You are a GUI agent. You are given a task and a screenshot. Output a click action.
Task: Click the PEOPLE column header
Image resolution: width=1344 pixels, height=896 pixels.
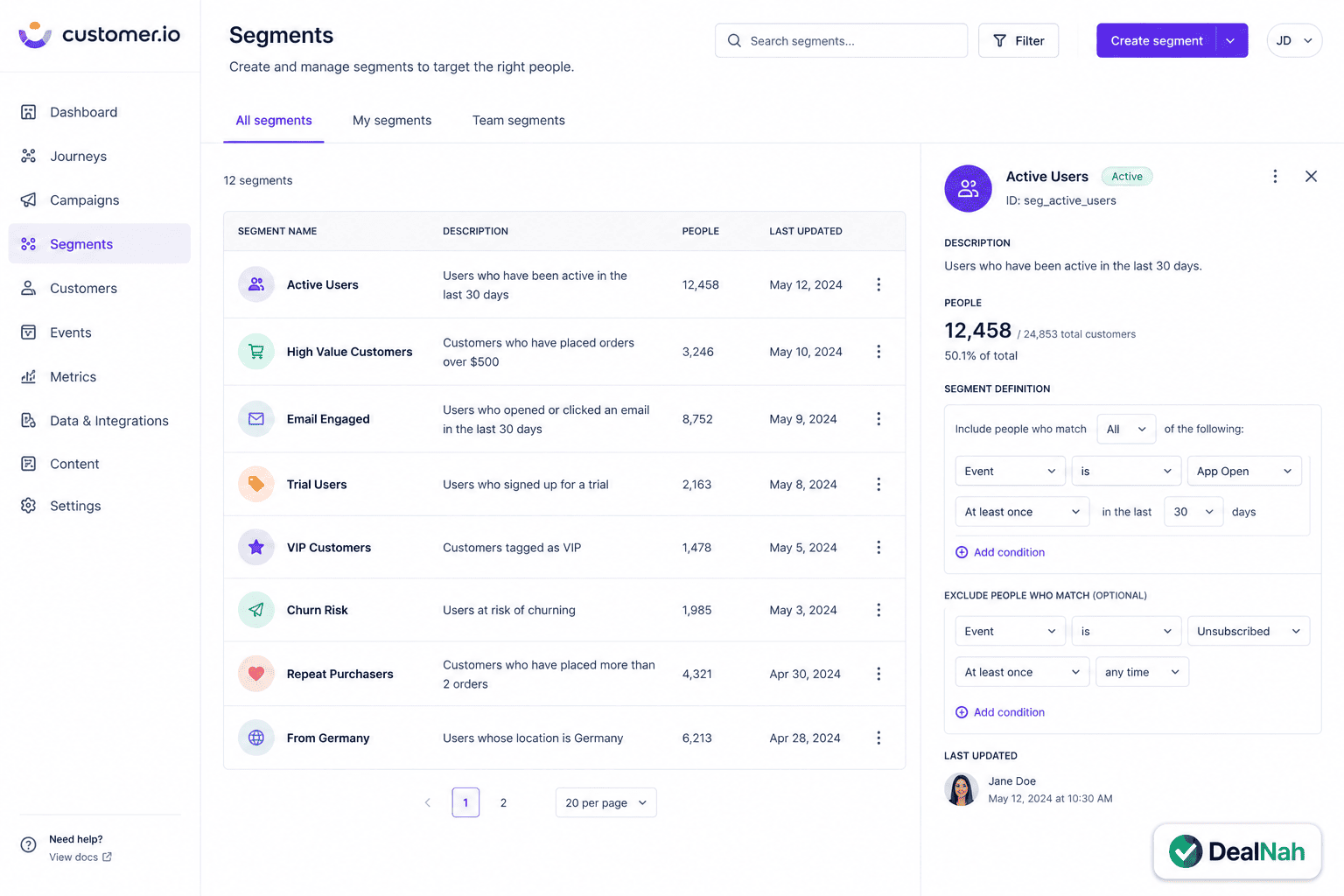click(x=701, y=231)
